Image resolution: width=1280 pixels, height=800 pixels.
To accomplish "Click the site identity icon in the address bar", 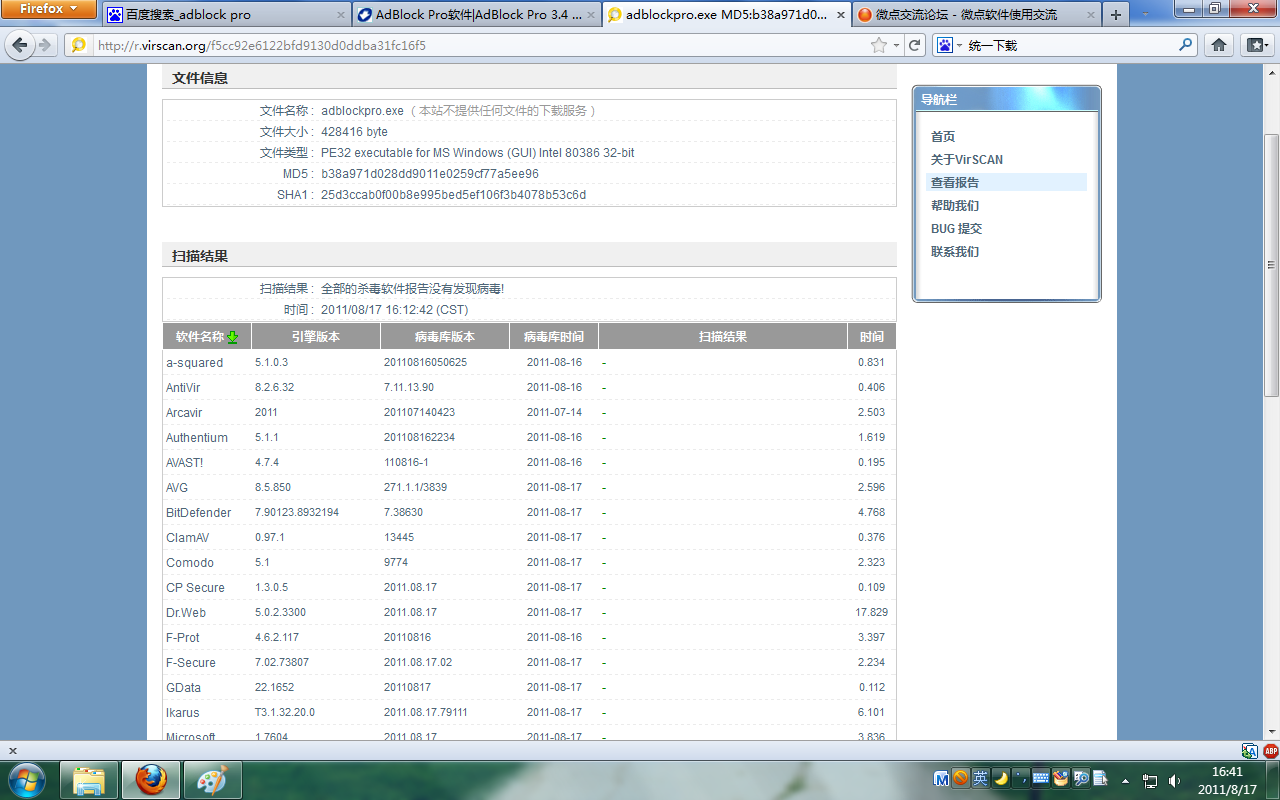I will pyautogui.click(x=79, y=45).
